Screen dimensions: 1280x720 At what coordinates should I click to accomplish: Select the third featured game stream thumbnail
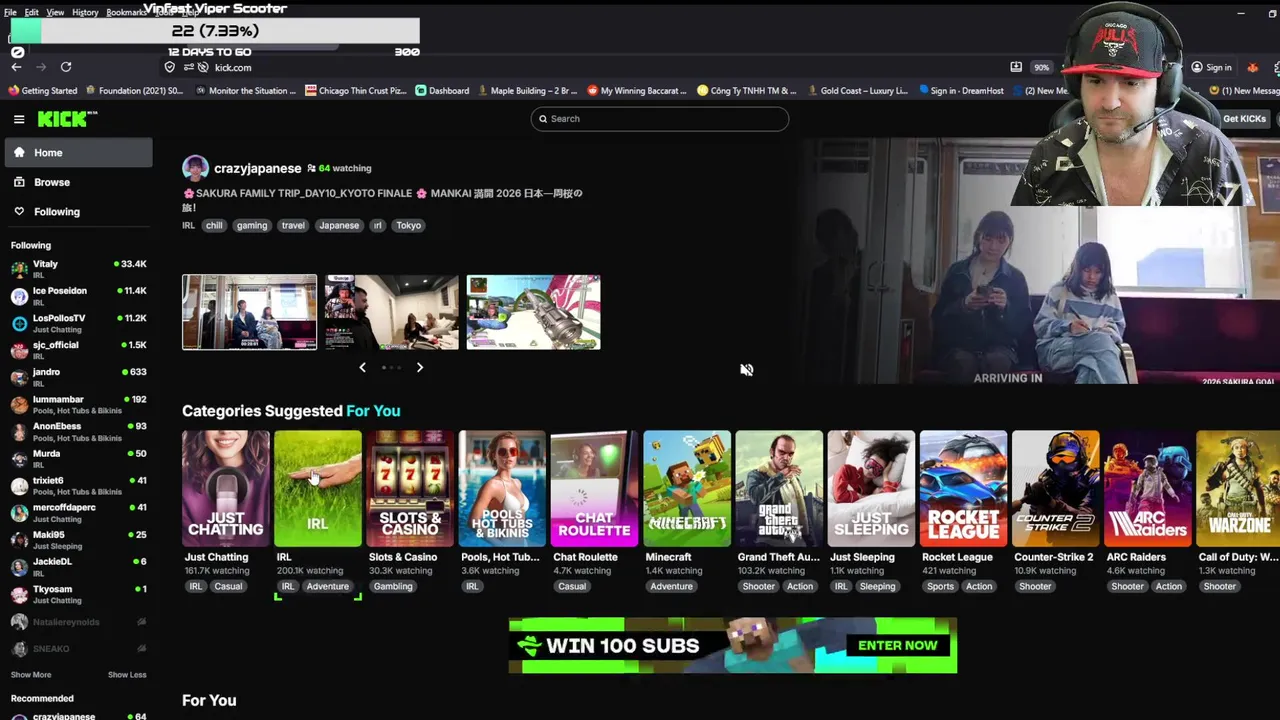coord(533,312)
